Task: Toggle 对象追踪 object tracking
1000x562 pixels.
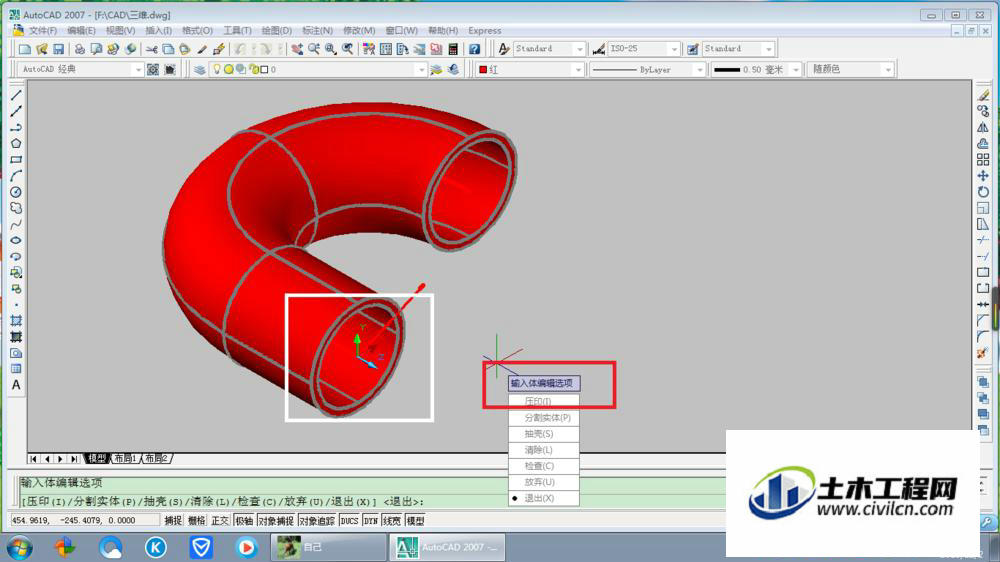Action: tap(317, 521)
